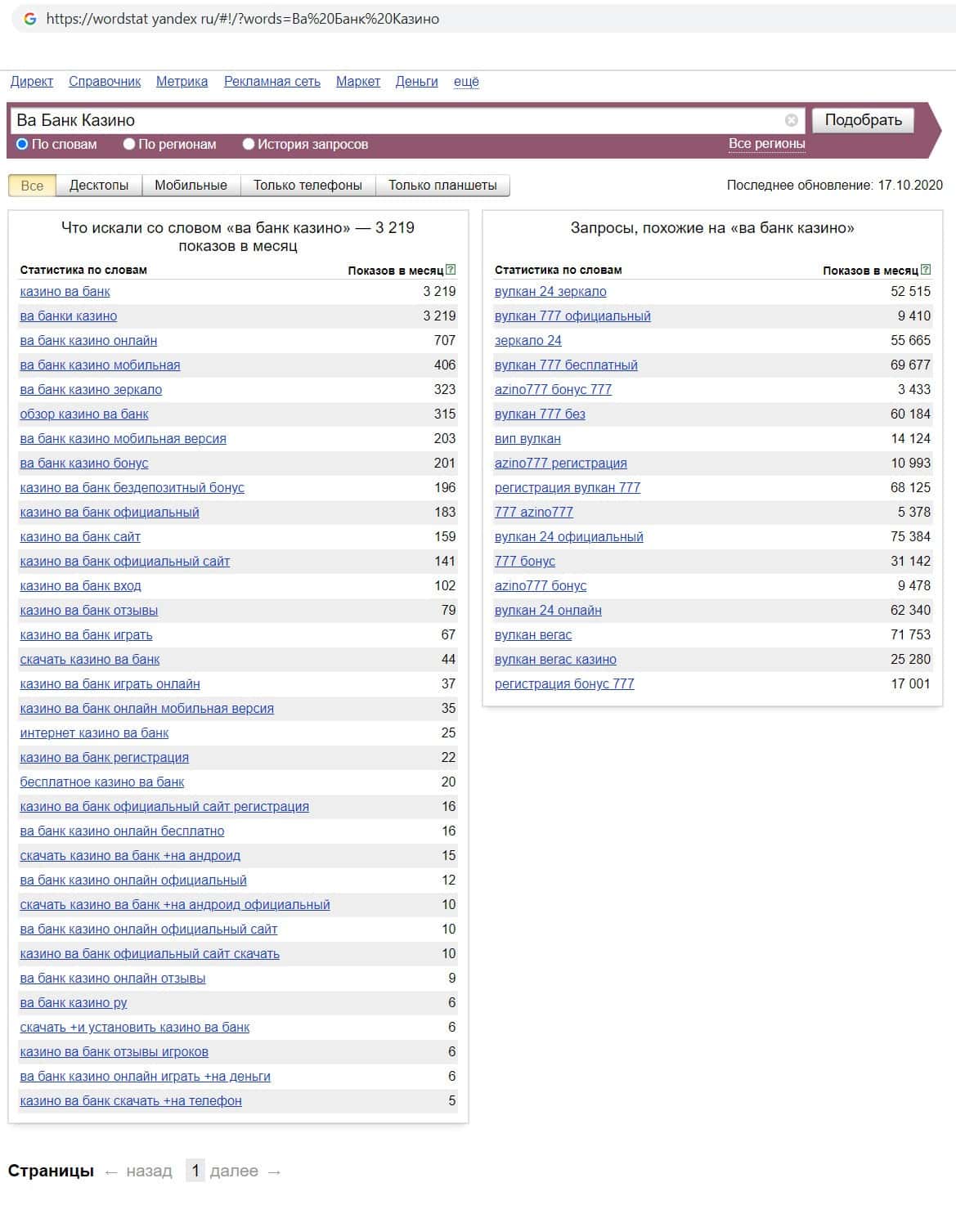Open the '777 бонус' link
The height and width of the screenshot is (1232, 956).
[x=525, y=562]
